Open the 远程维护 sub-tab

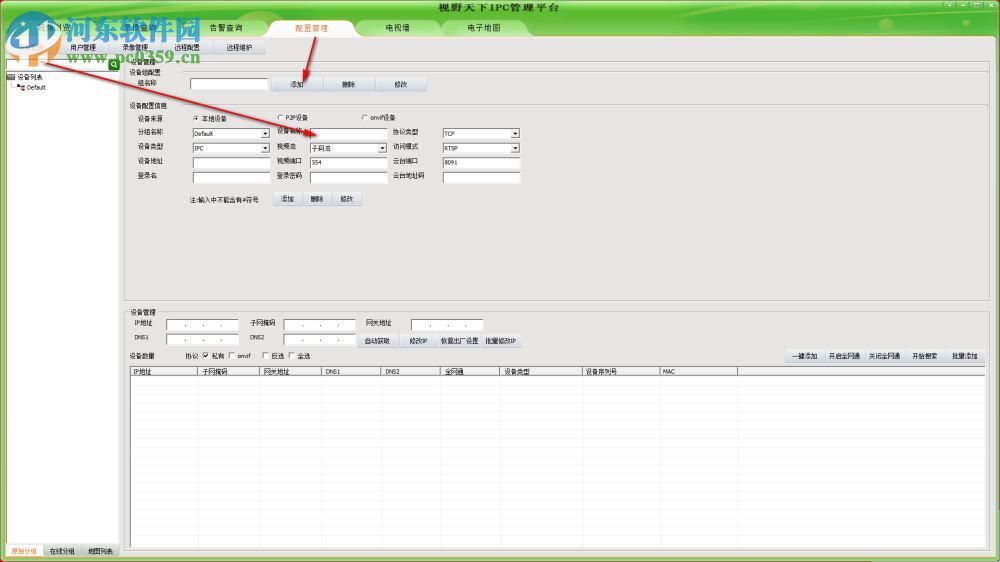pyautogui.click(x=239, y=48)
